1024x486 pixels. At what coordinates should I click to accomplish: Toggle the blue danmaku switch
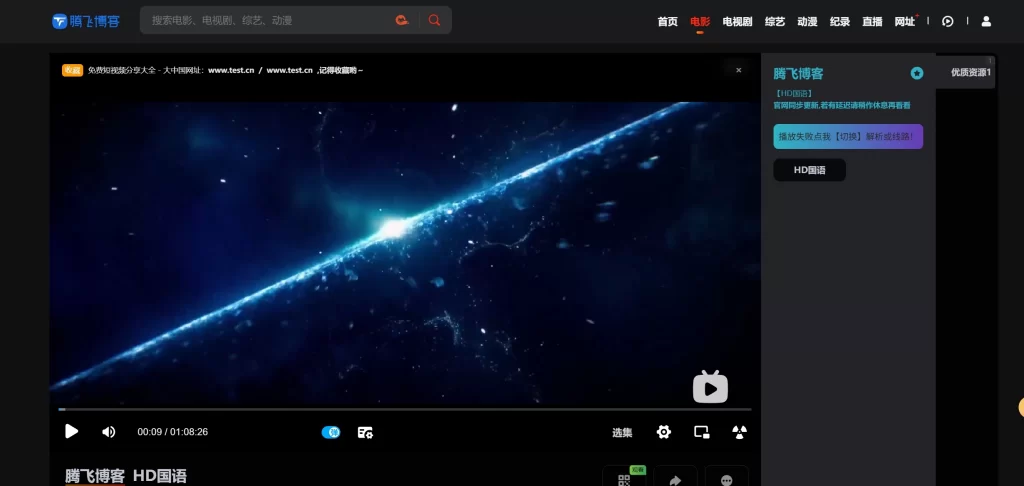[331, 432]
